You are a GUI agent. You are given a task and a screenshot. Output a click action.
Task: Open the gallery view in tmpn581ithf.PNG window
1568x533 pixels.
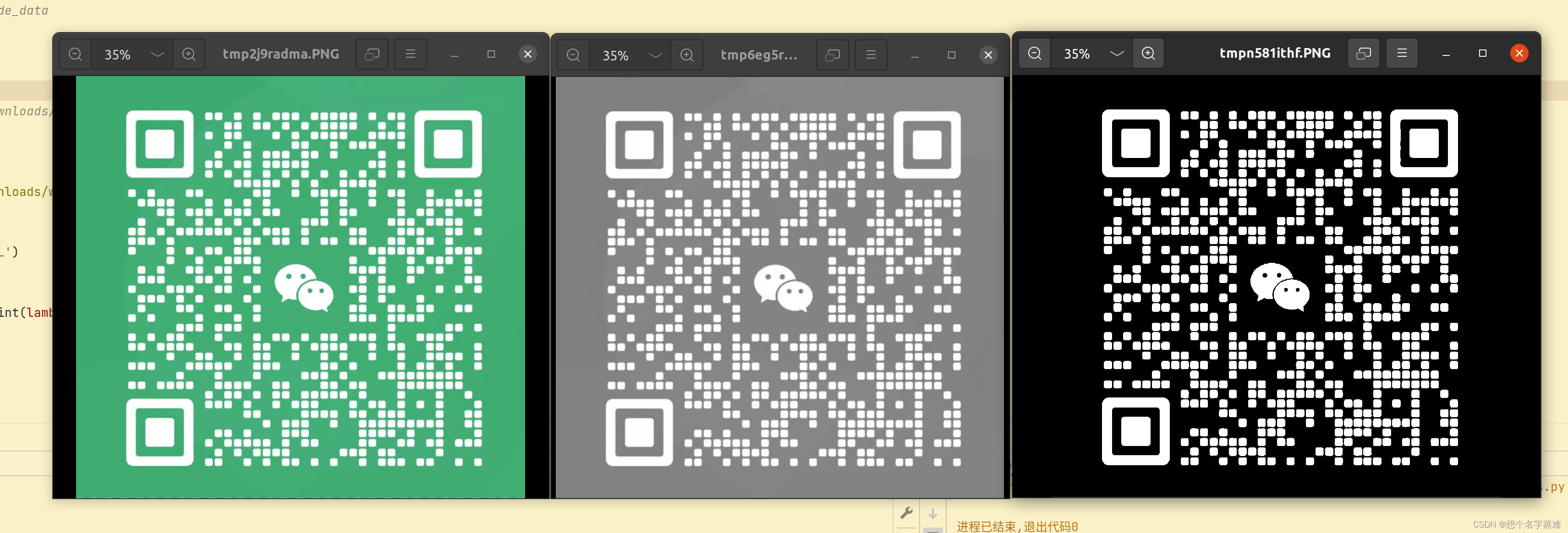click(1364, 54)
